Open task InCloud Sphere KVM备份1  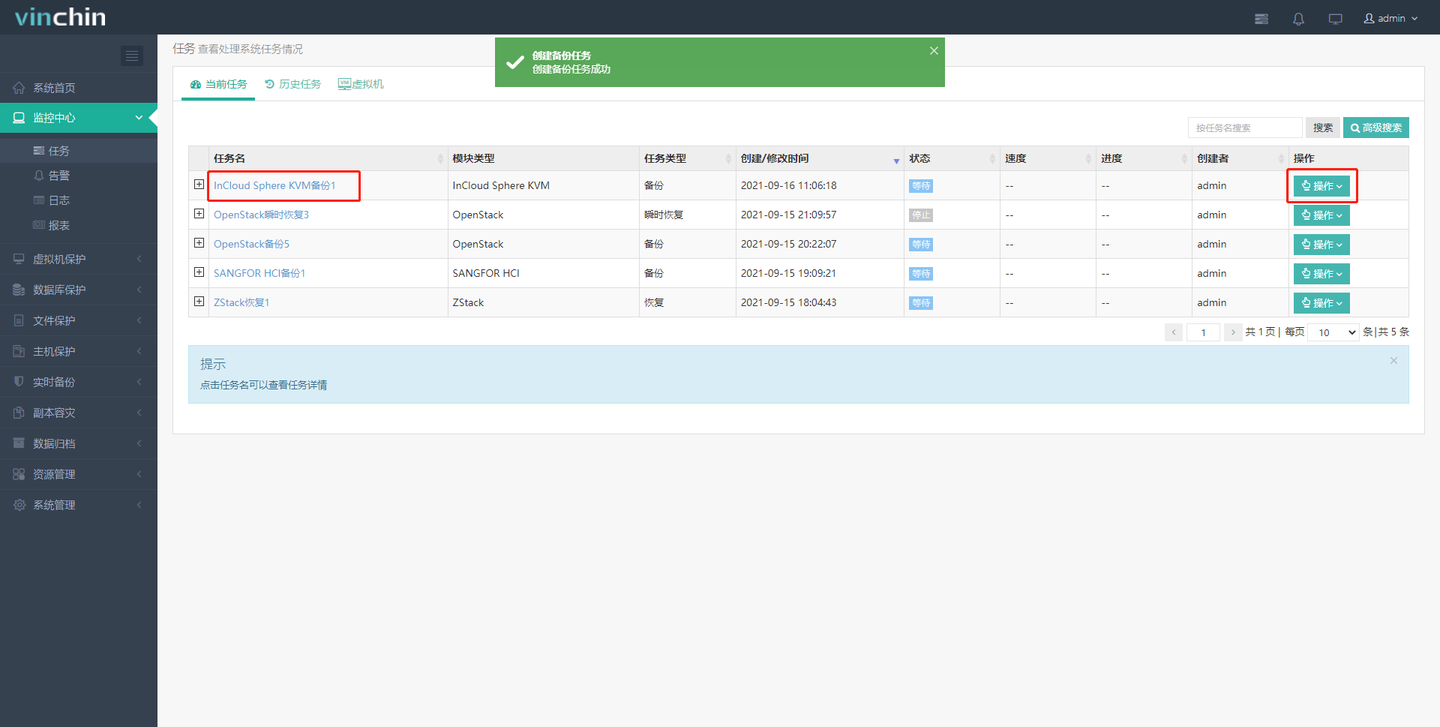(x=275, y=185)
